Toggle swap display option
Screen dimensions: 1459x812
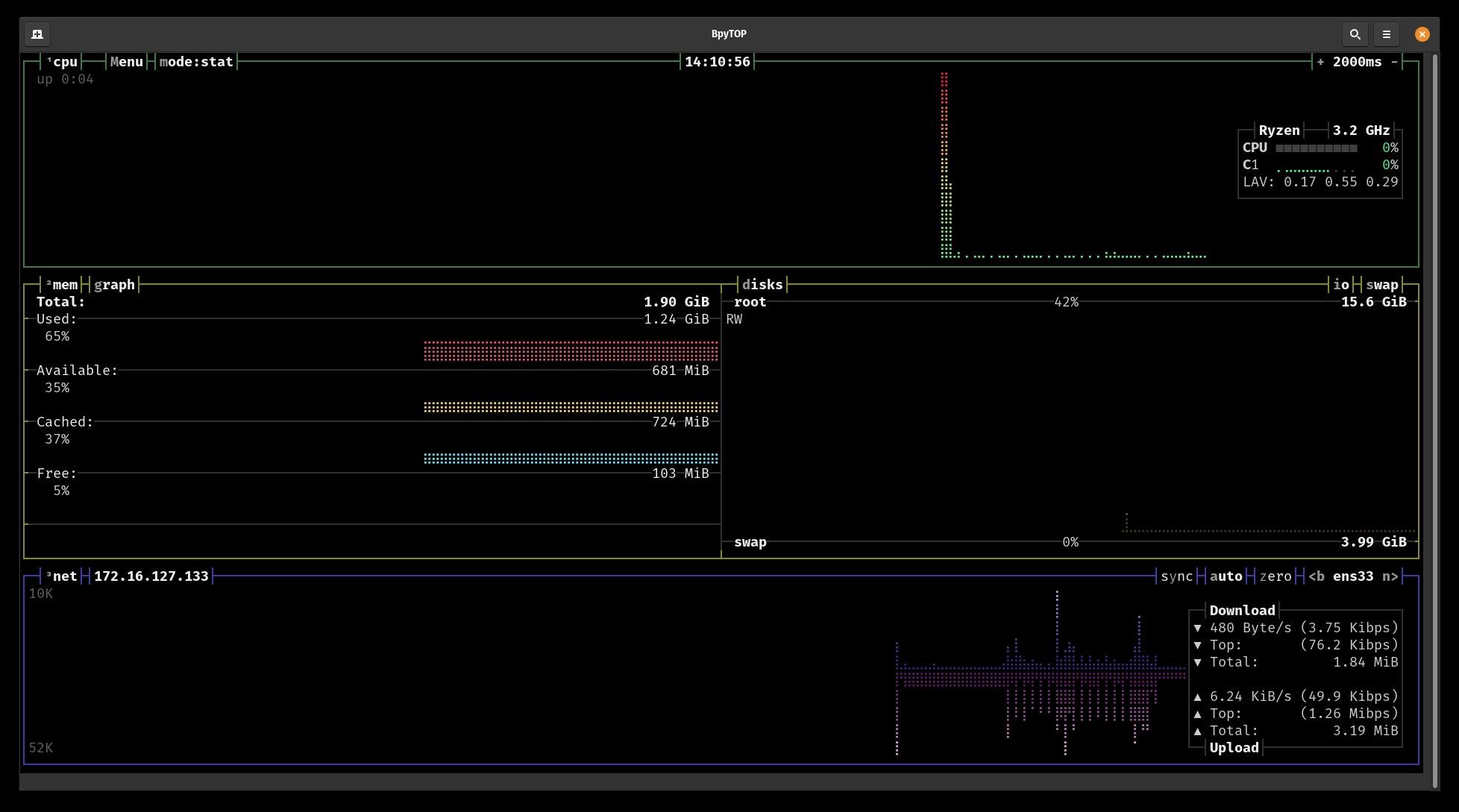tap(1382, 285)
